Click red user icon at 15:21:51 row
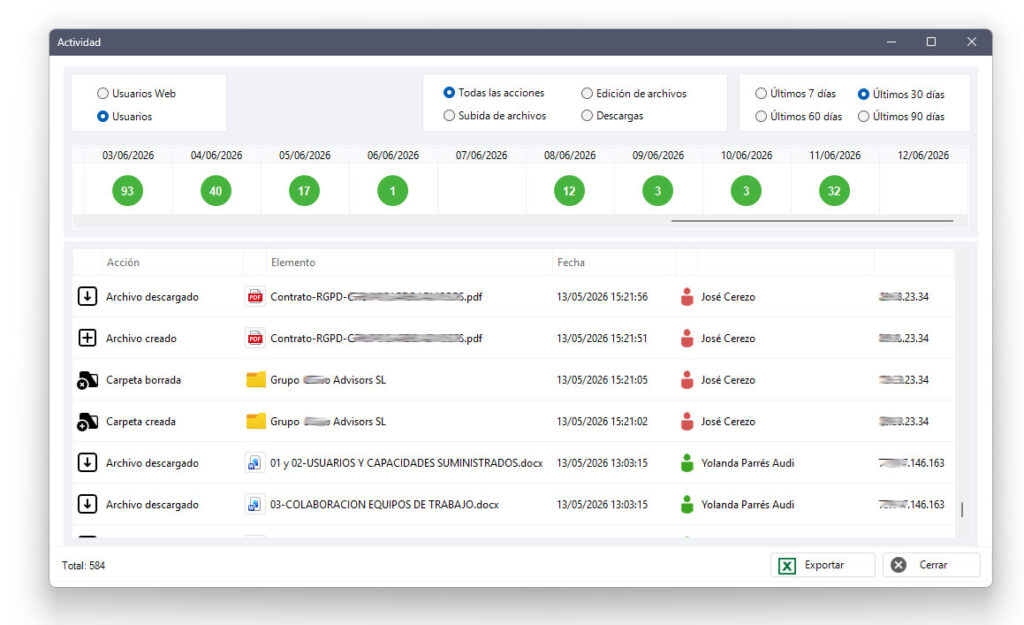Viewport: 1024px width, 625px height. pos(686,338)
